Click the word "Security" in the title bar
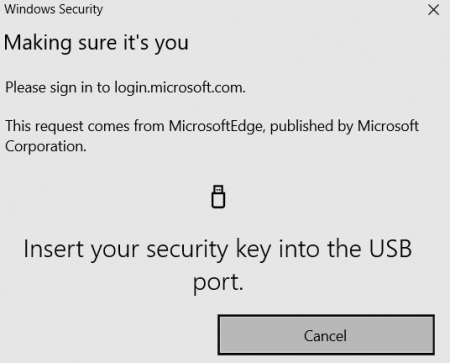Screen dimensions: 450x363 81,10
